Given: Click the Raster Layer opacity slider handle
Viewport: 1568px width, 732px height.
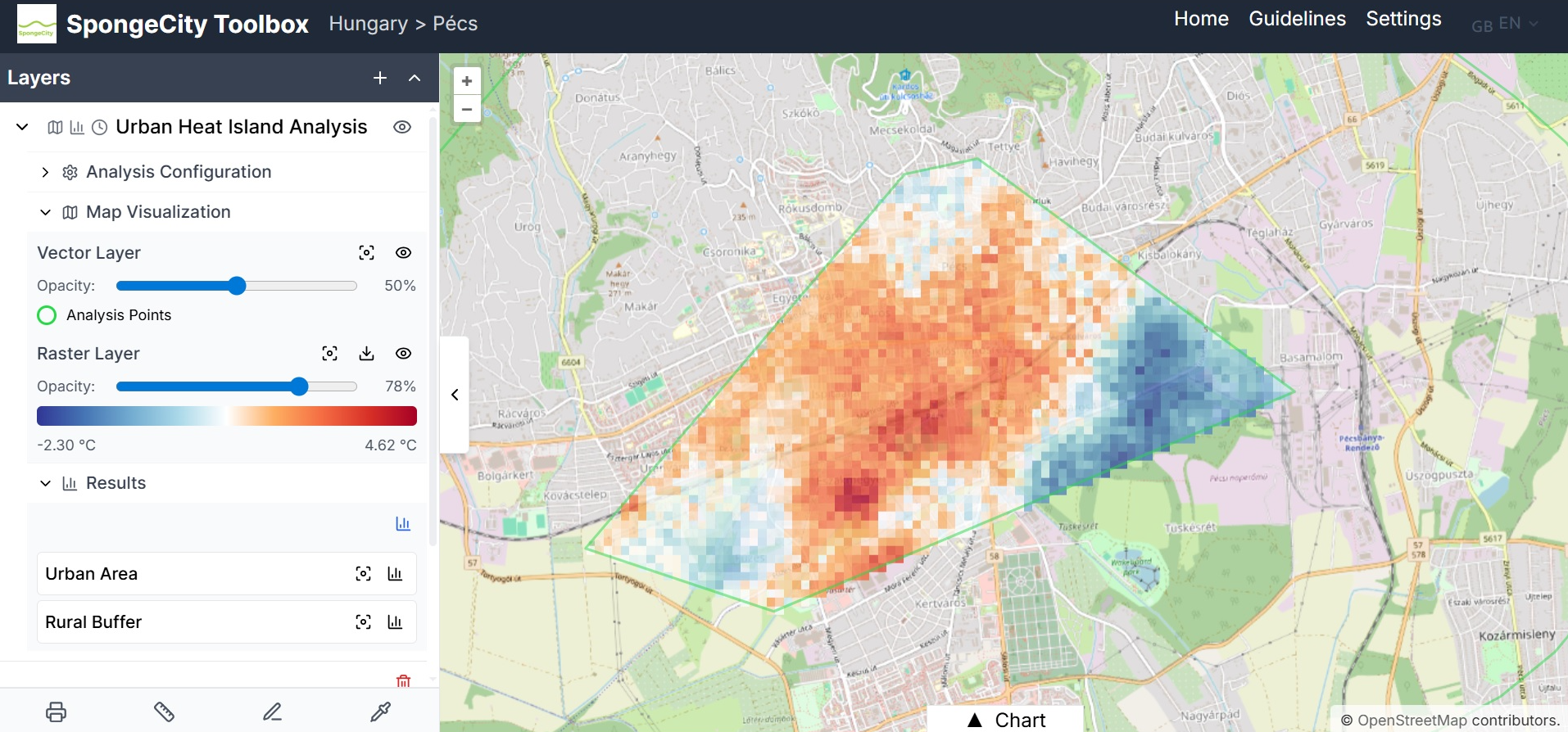Looking at the screenshot, I should point(299,386).
